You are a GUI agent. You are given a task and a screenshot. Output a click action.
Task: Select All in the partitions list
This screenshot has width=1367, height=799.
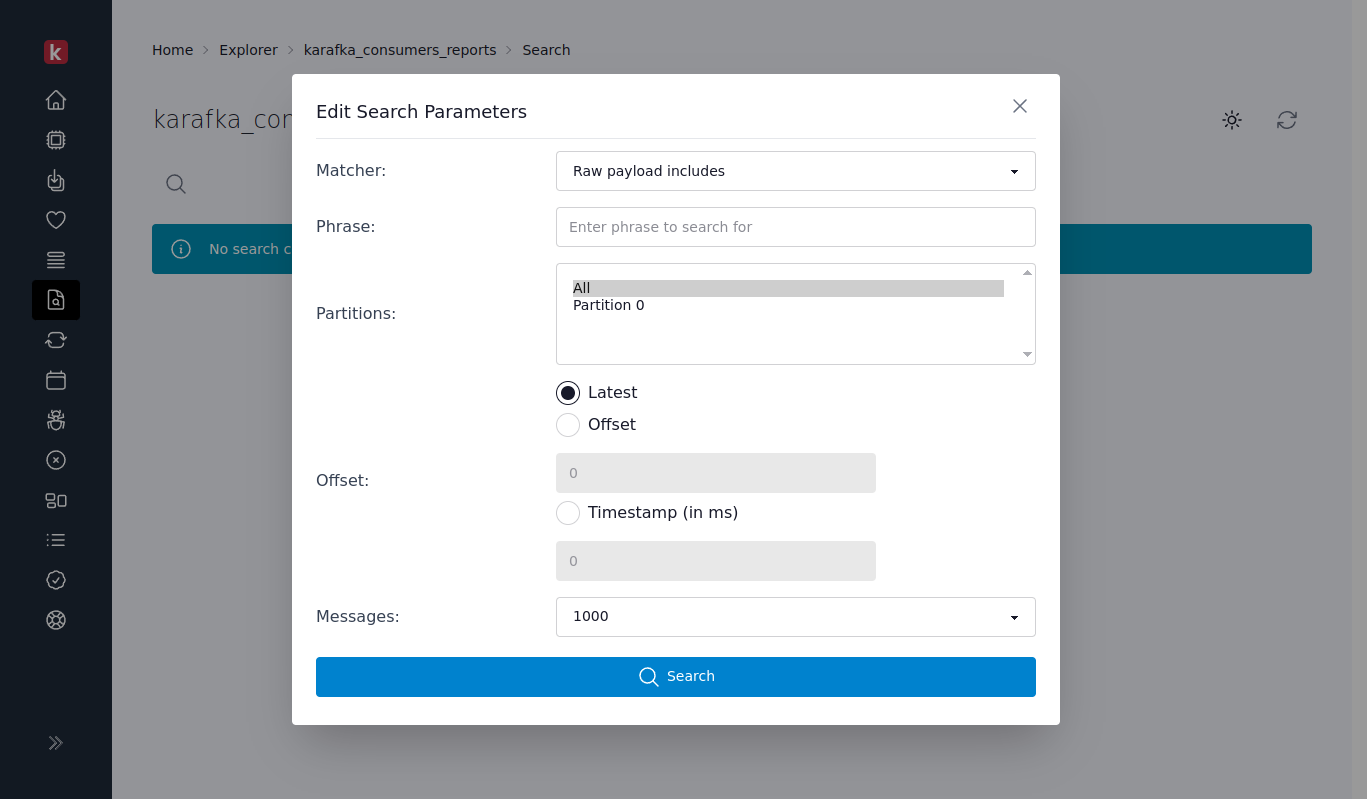point(582,288)
